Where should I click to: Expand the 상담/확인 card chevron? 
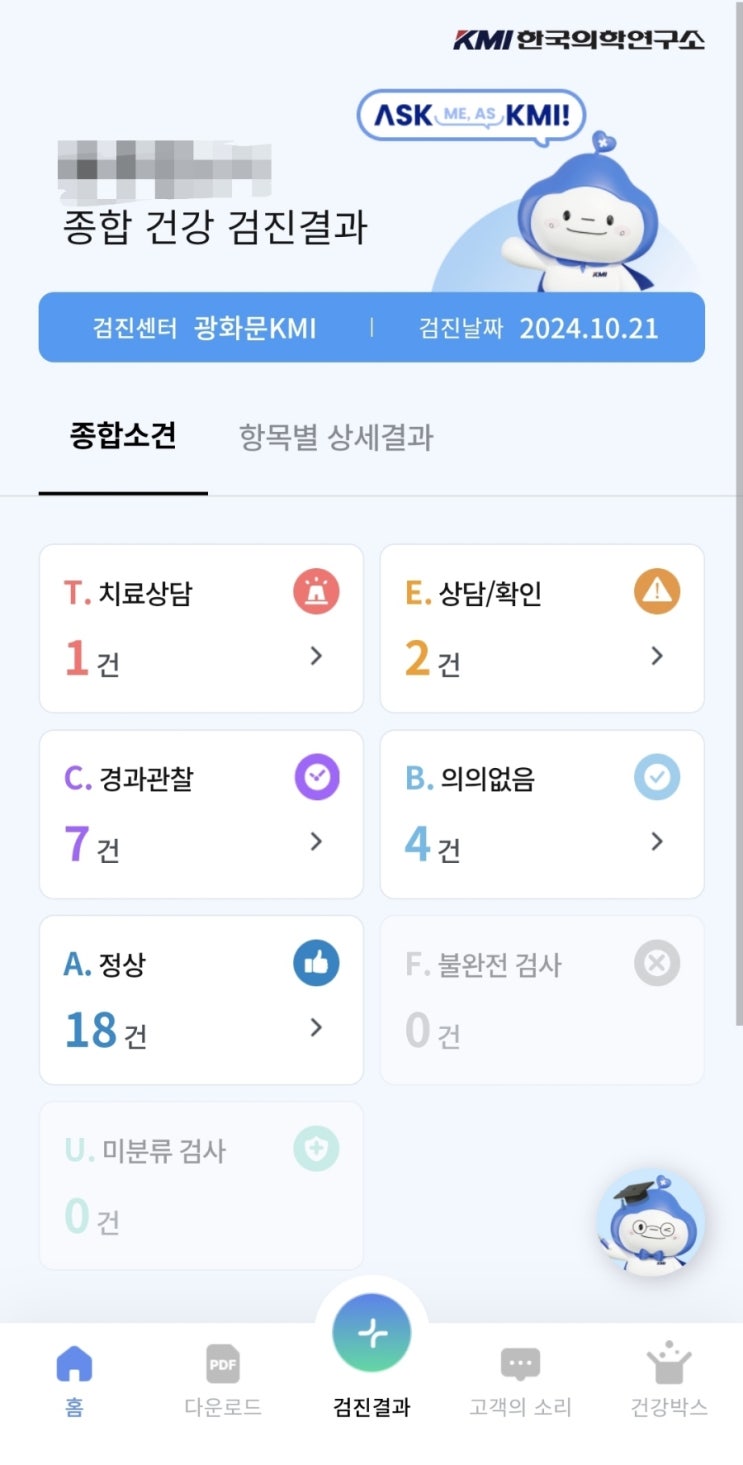[x=657, y=656]
